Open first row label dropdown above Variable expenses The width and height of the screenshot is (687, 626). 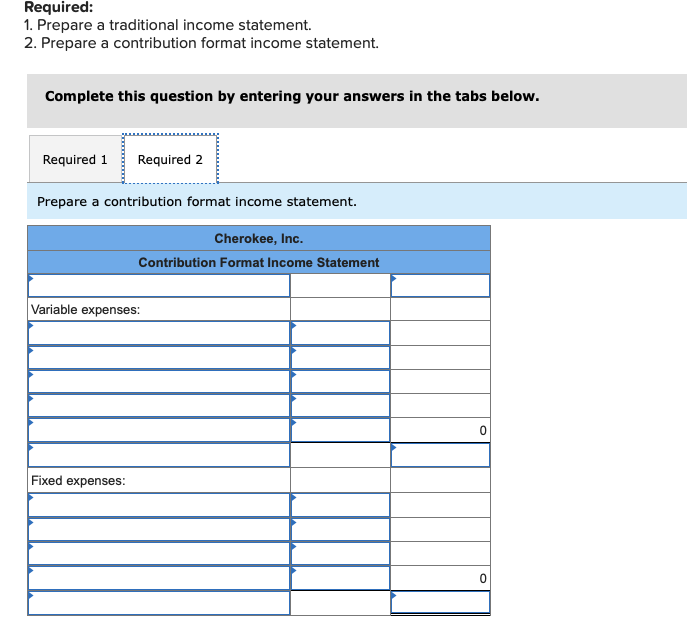point(159,286)
